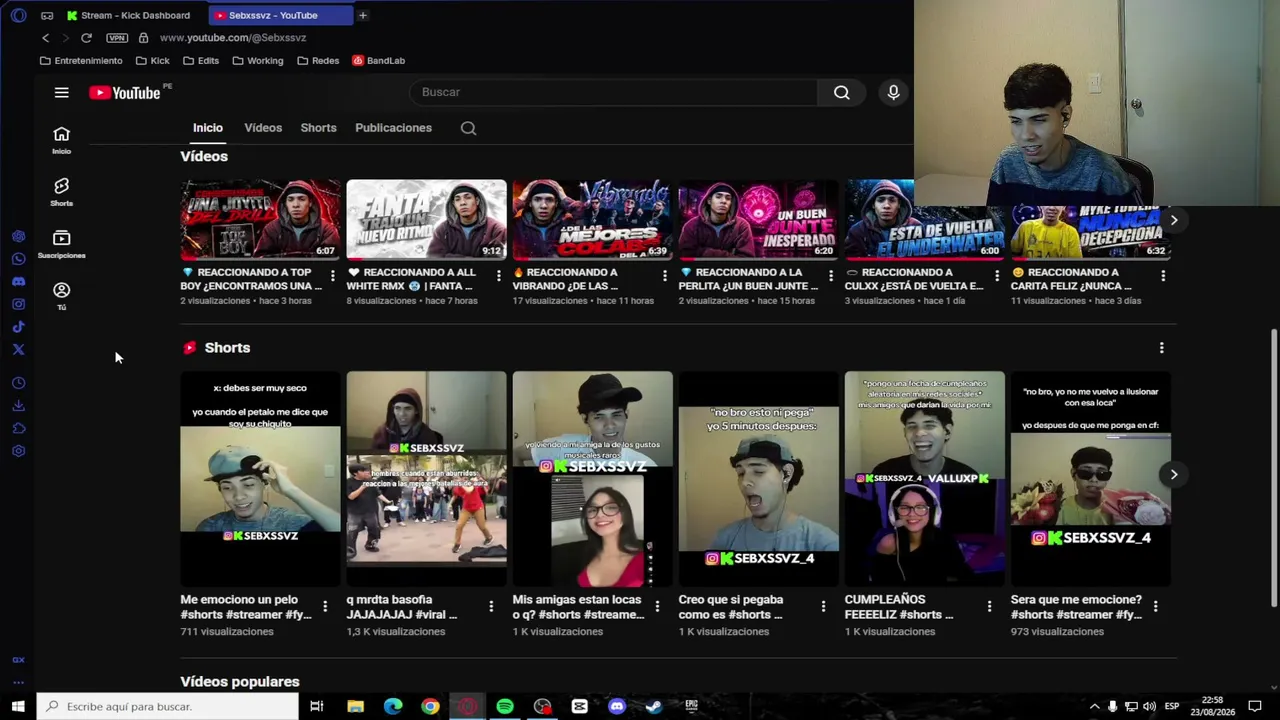Open GX Corner gamepad icon
The image size is (1280, 720).
click(47, 15)
